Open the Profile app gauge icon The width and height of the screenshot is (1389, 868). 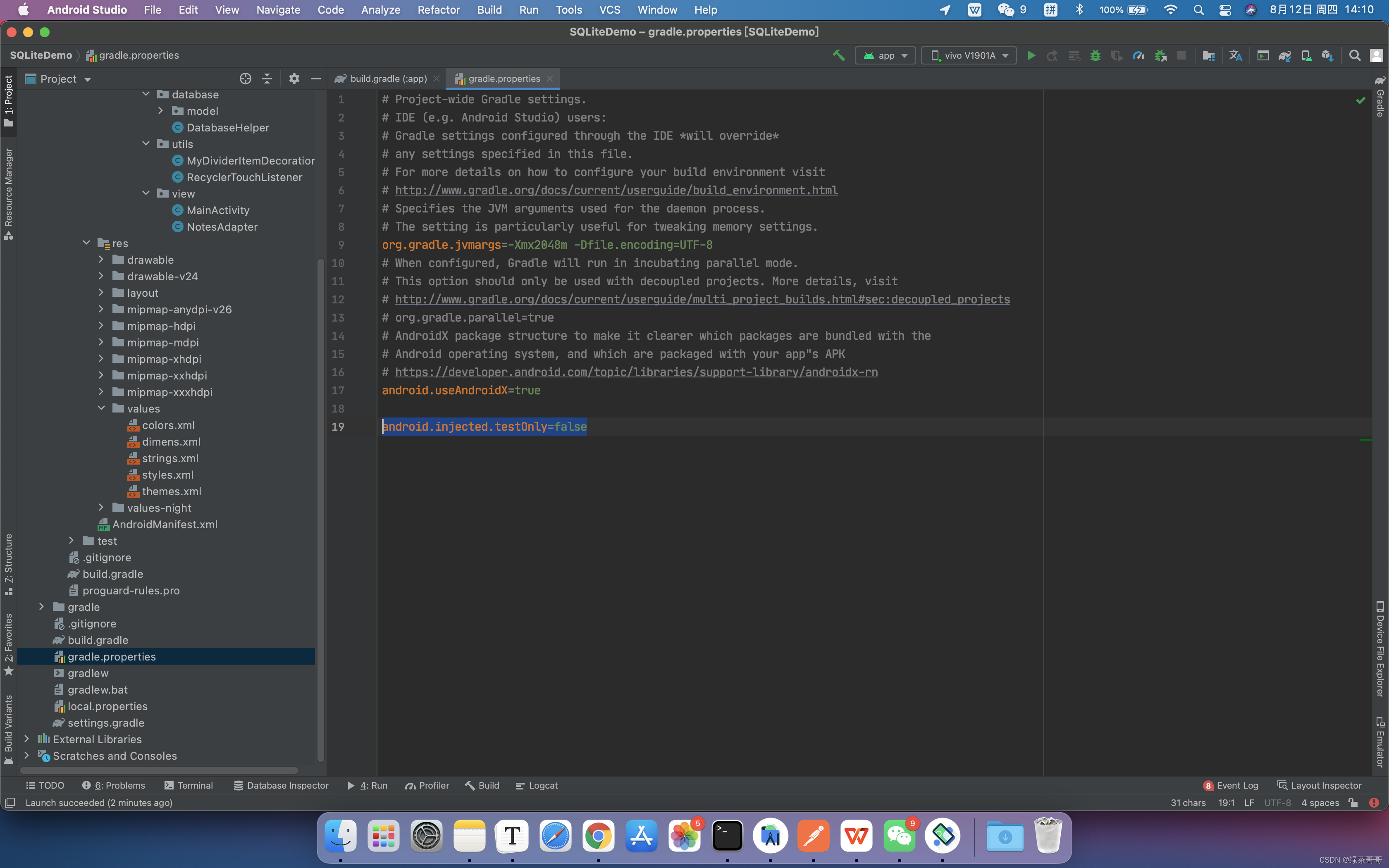tap(1138, 55)
